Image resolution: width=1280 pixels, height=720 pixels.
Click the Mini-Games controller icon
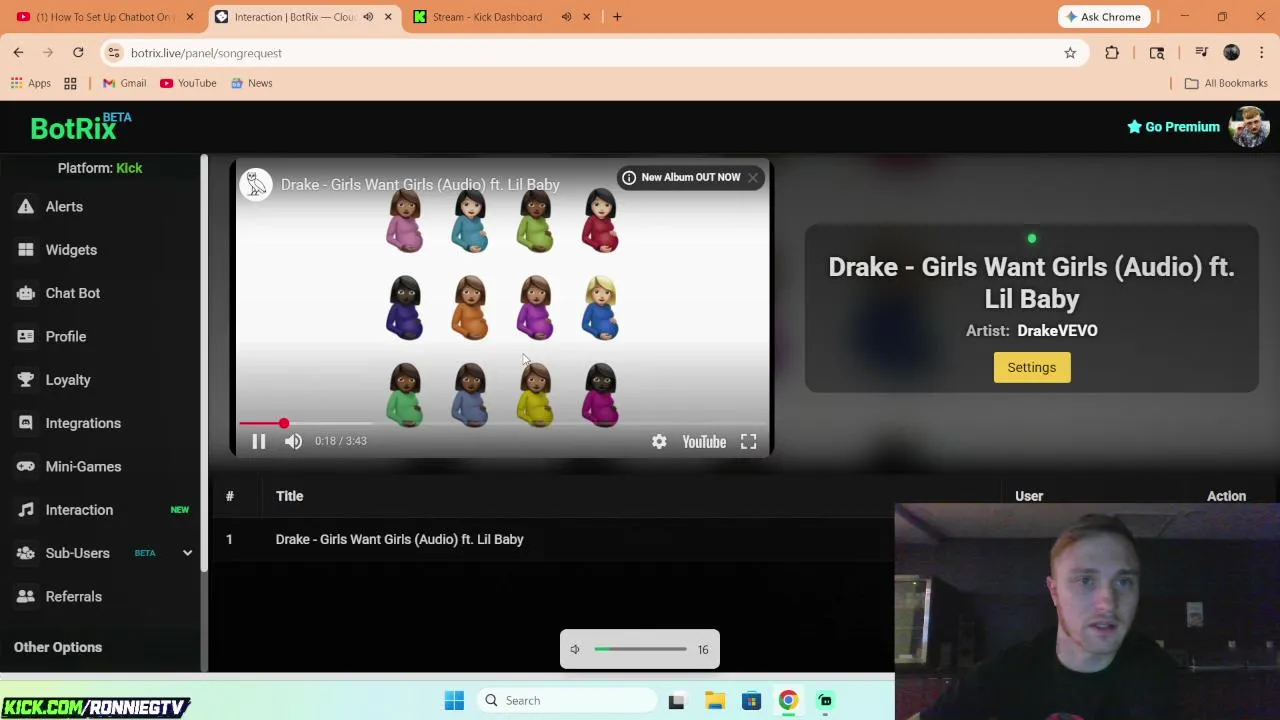pos(25,466)
